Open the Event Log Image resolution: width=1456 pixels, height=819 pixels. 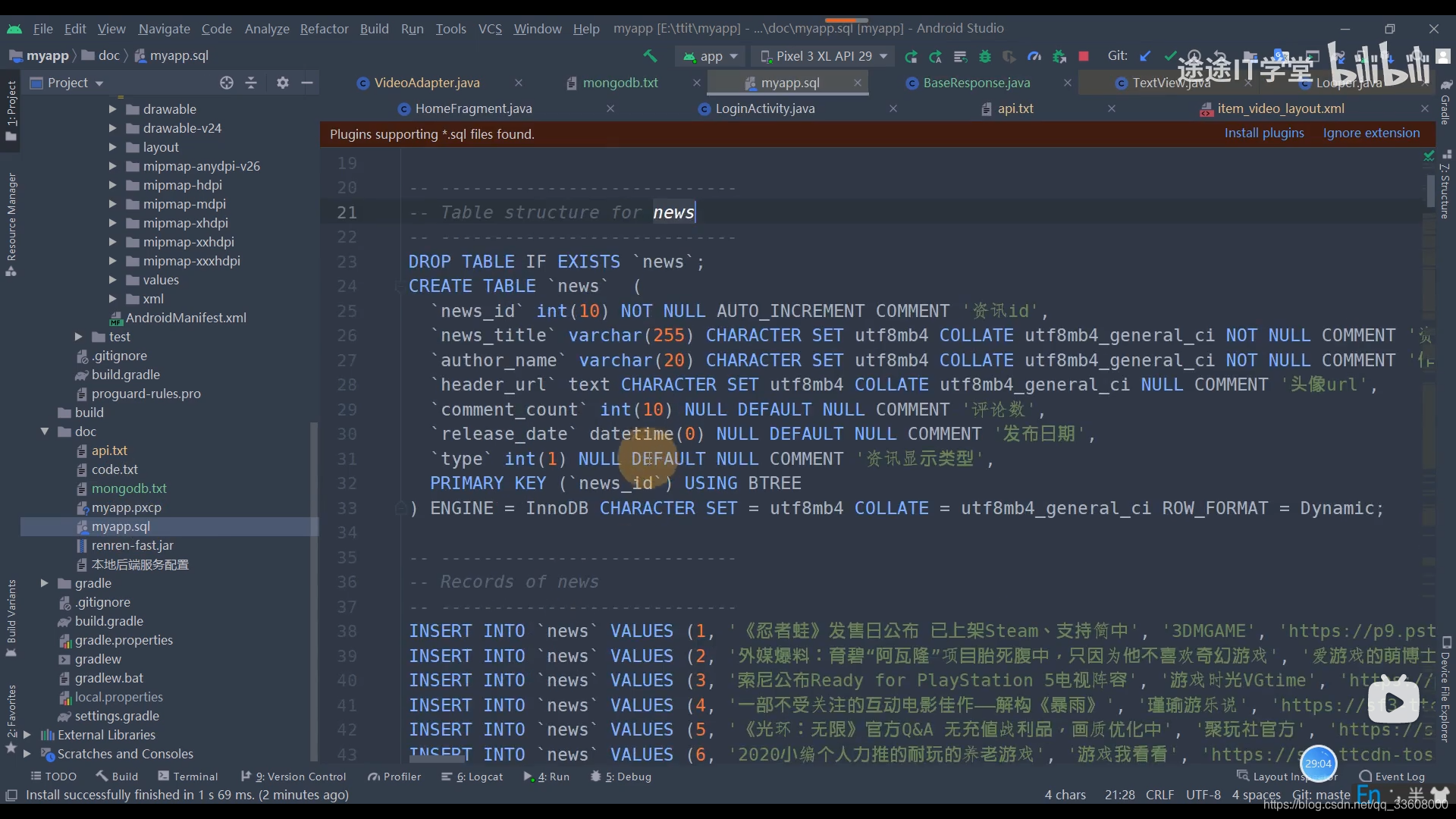click(1392, 777)
